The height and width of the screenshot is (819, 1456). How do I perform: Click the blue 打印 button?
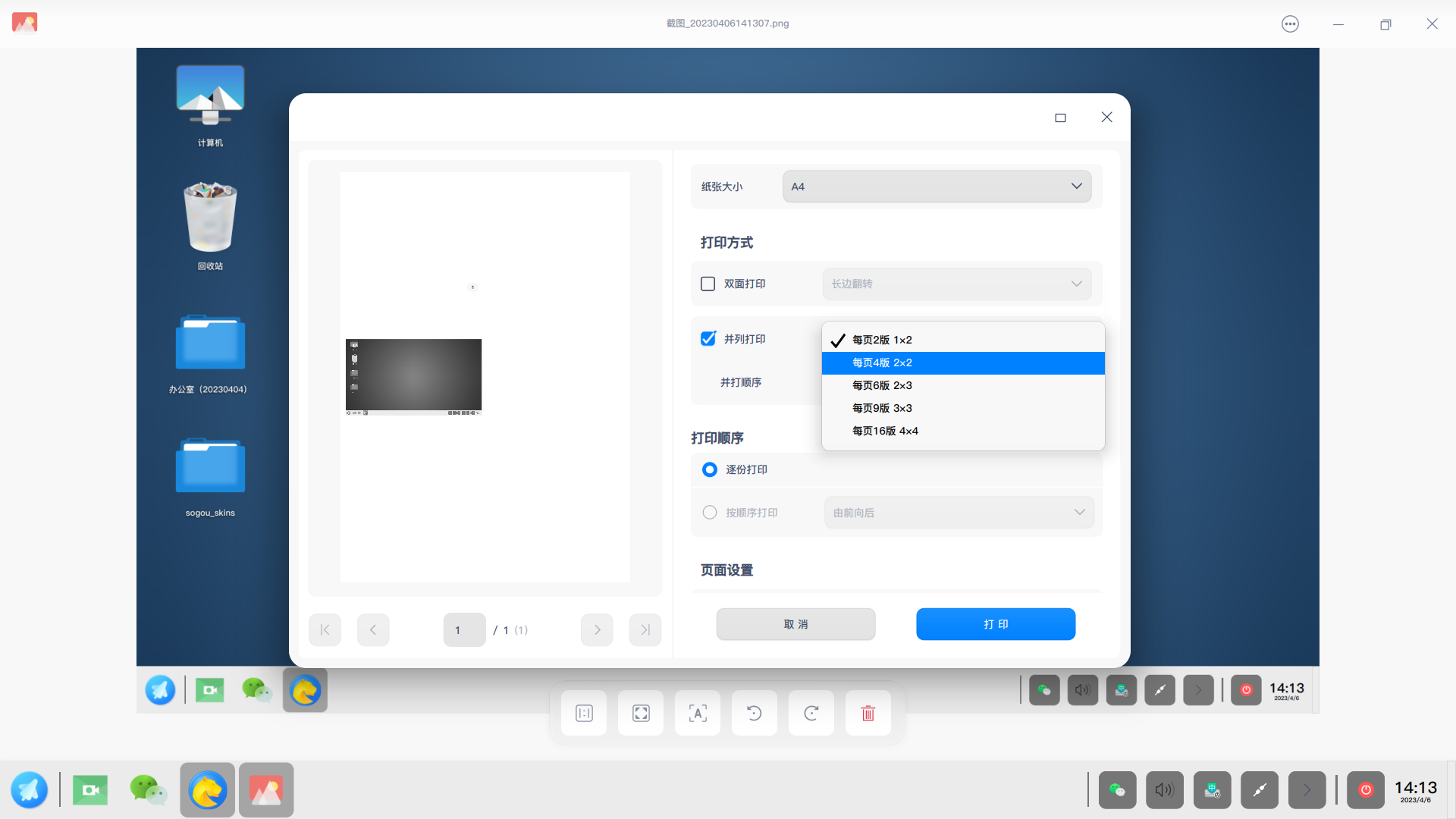[x=996, y=624]
